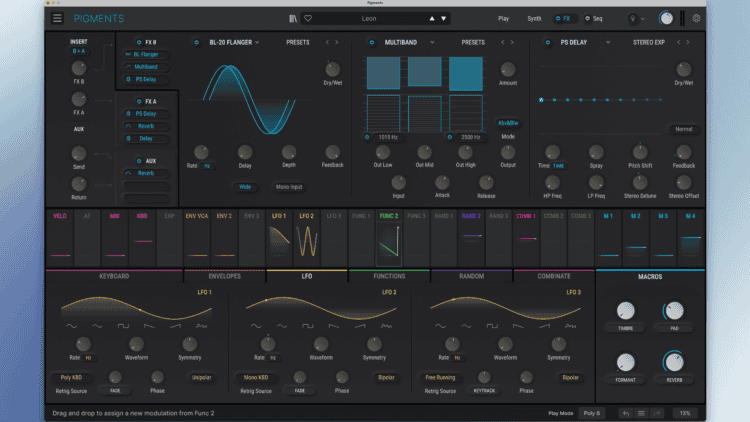Load next preset with down arrow
This screenshot has height=422, width=750.
click(443, 19)
